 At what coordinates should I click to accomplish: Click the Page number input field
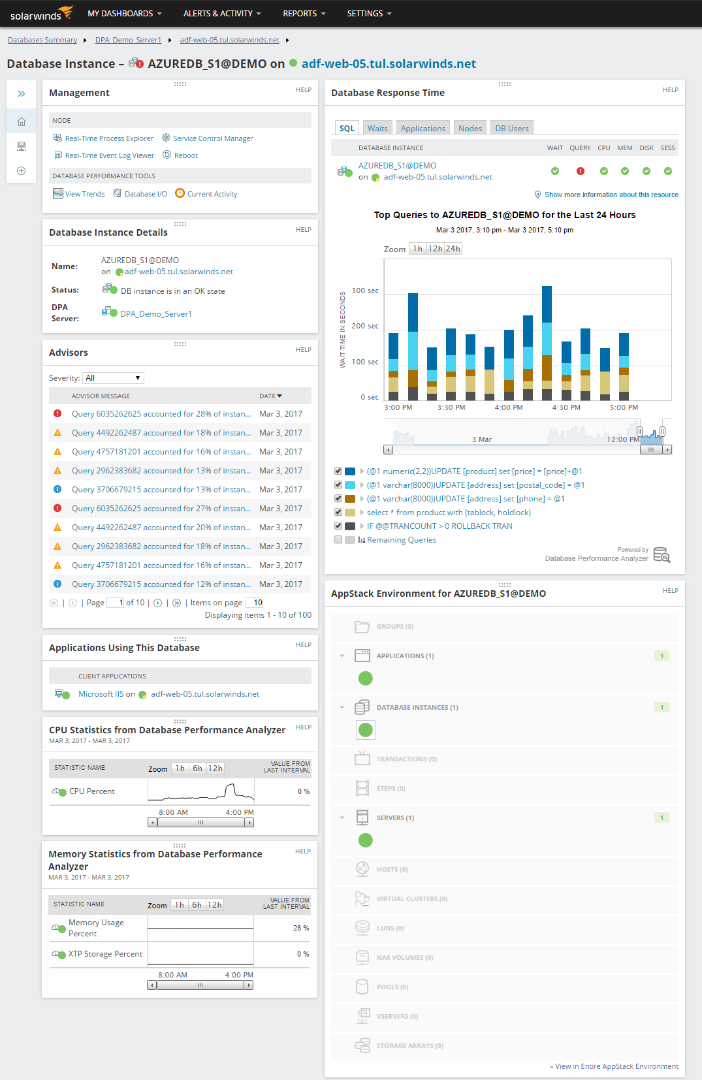pos(115,603)
